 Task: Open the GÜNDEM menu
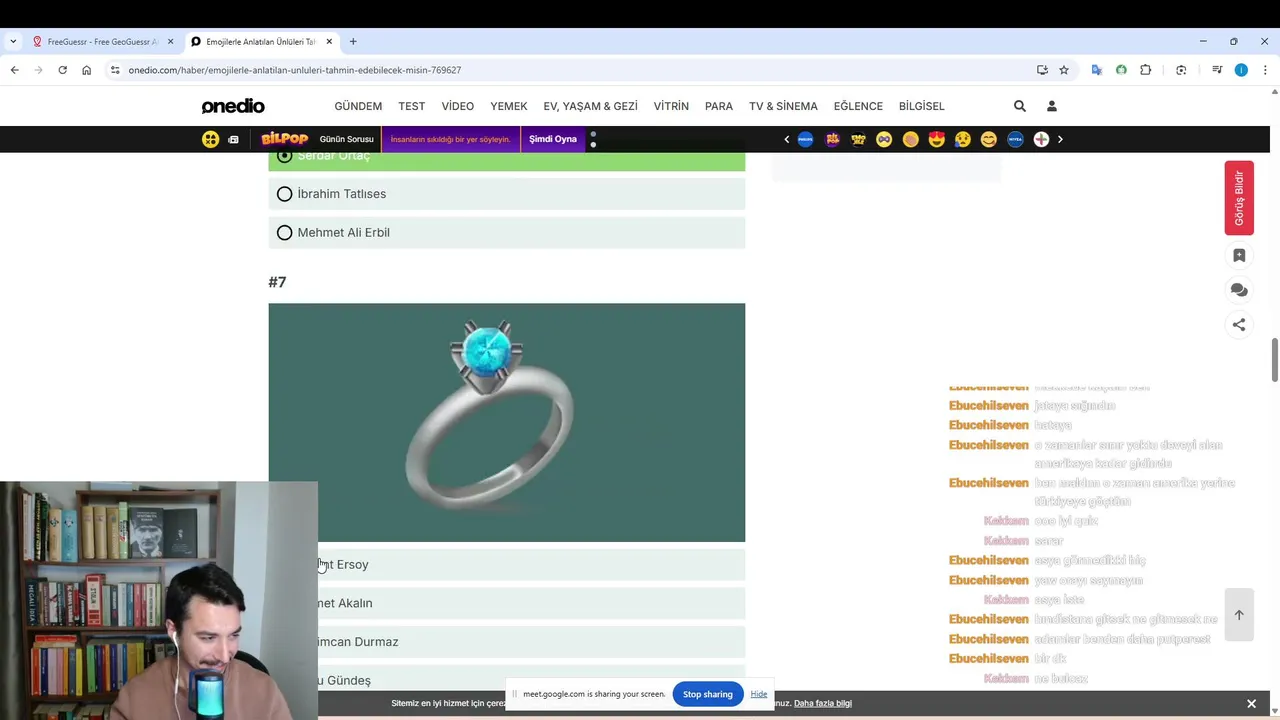click(x=358, y=106)
